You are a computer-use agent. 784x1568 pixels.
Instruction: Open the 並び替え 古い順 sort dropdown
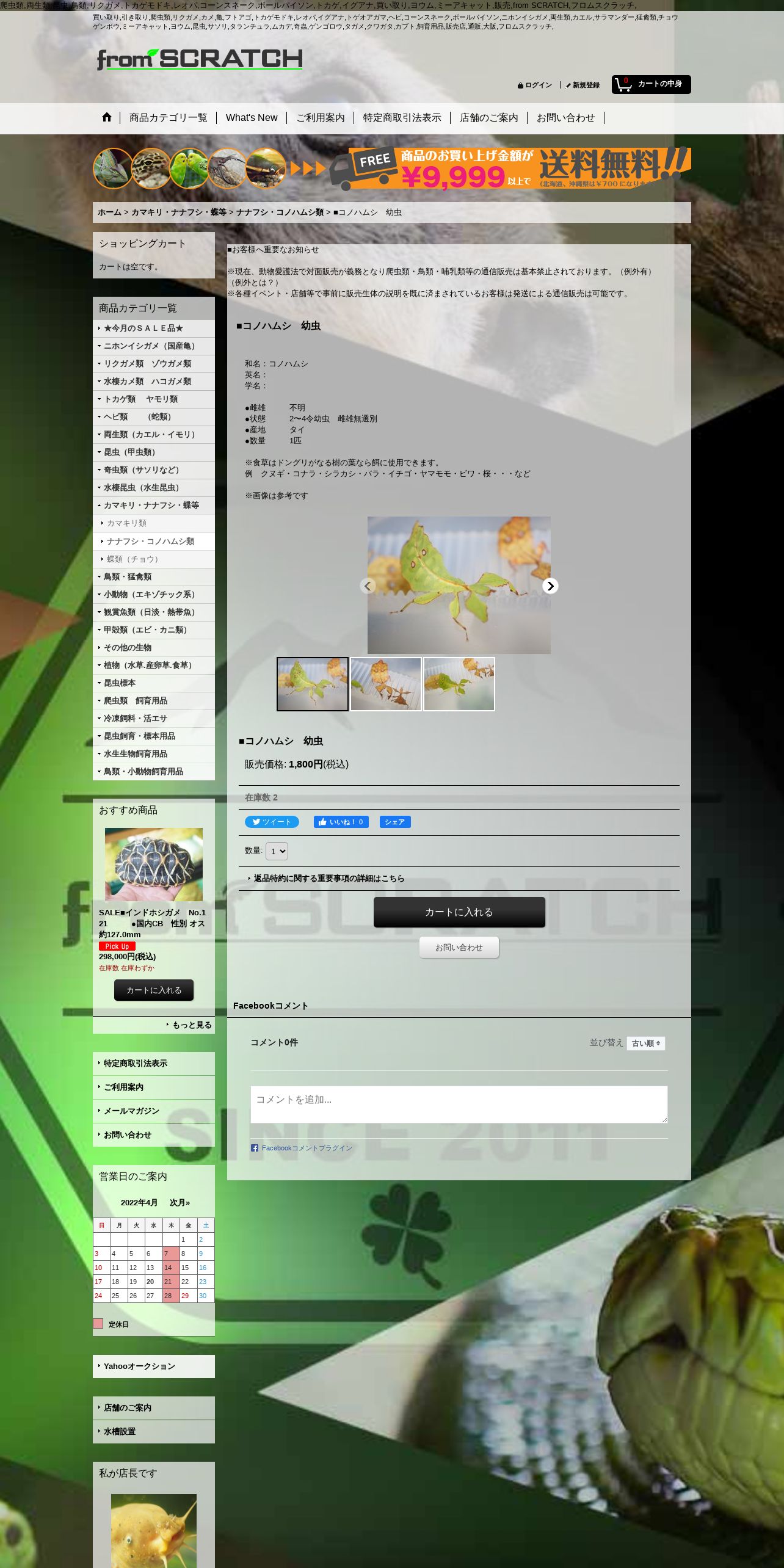point(646,1044)
